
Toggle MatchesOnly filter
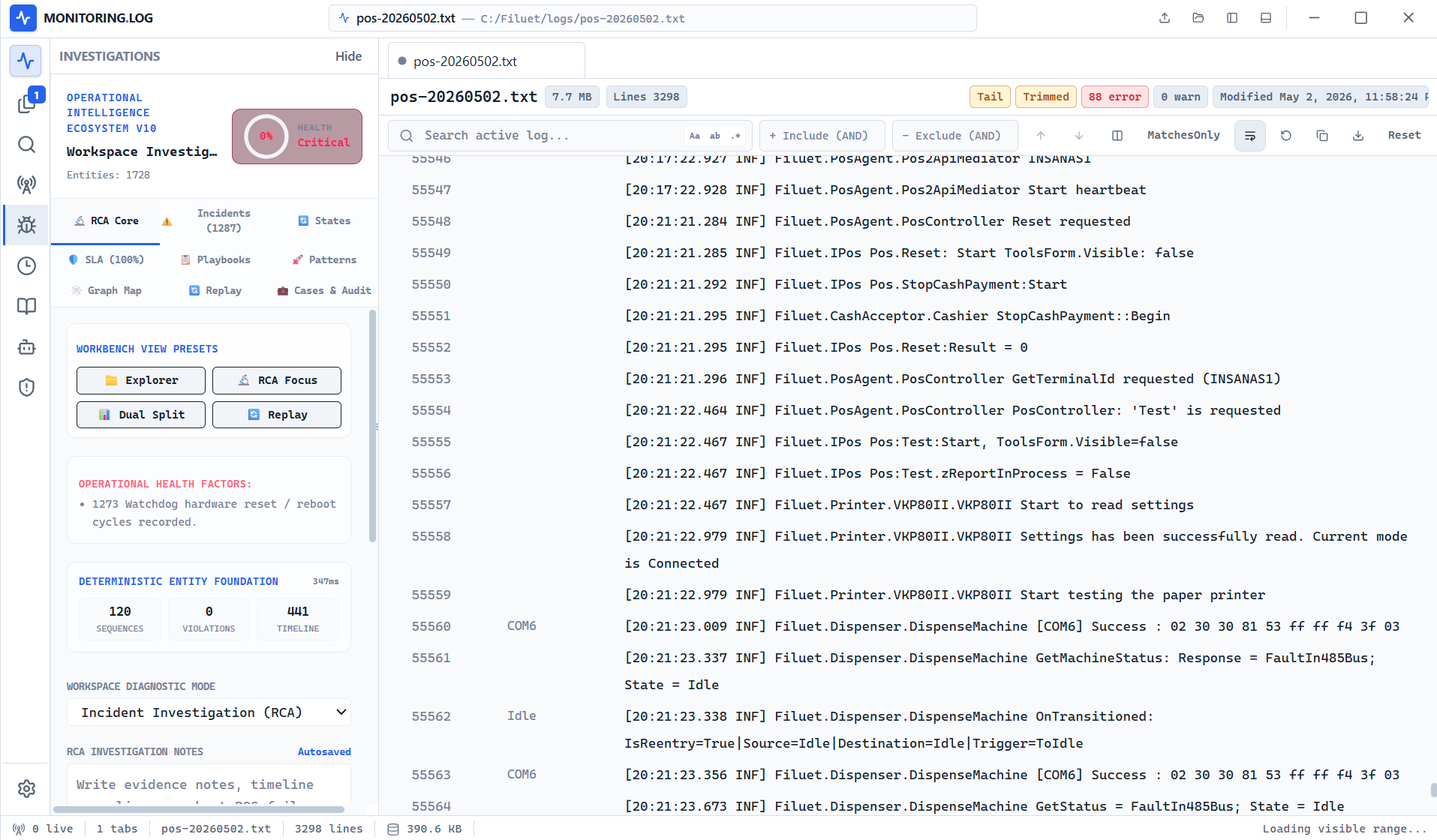1183,135
